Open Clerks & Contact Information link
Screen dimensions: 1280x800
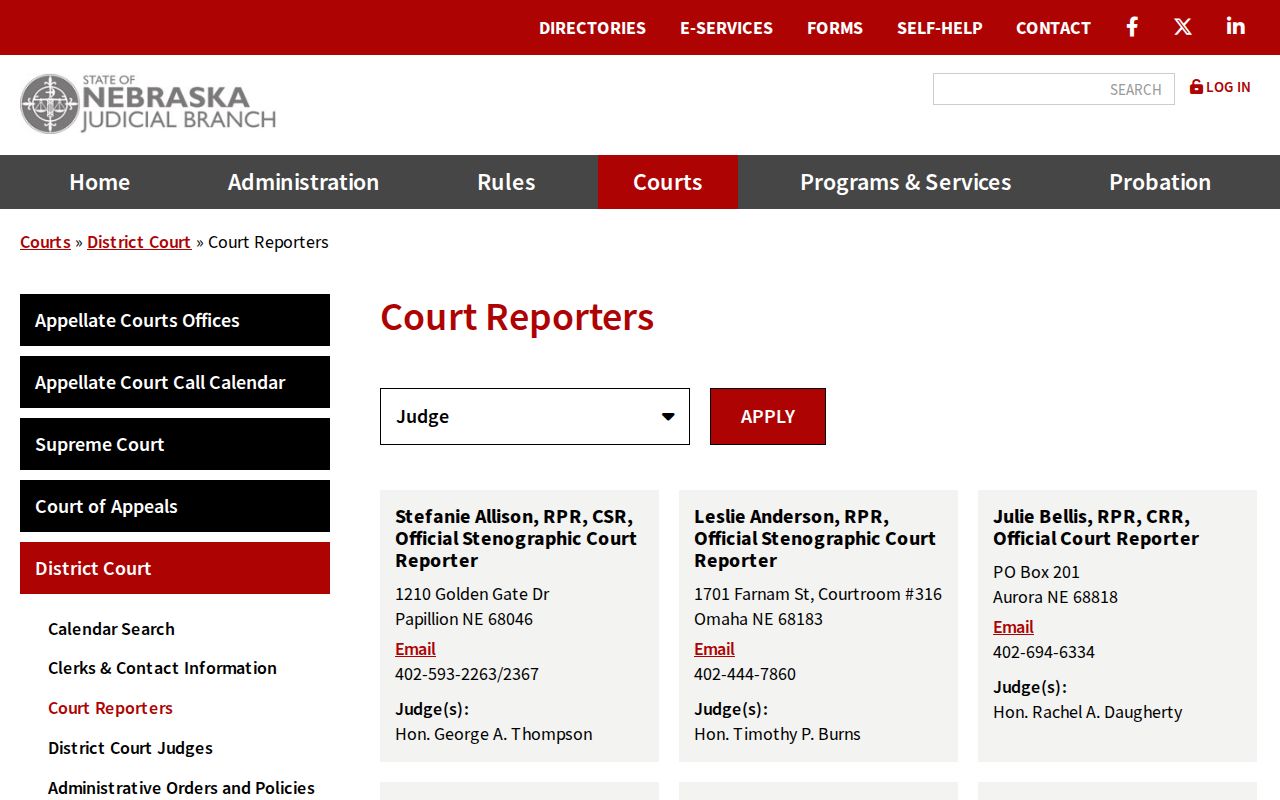pyautogui.click(x=162, y=668)
